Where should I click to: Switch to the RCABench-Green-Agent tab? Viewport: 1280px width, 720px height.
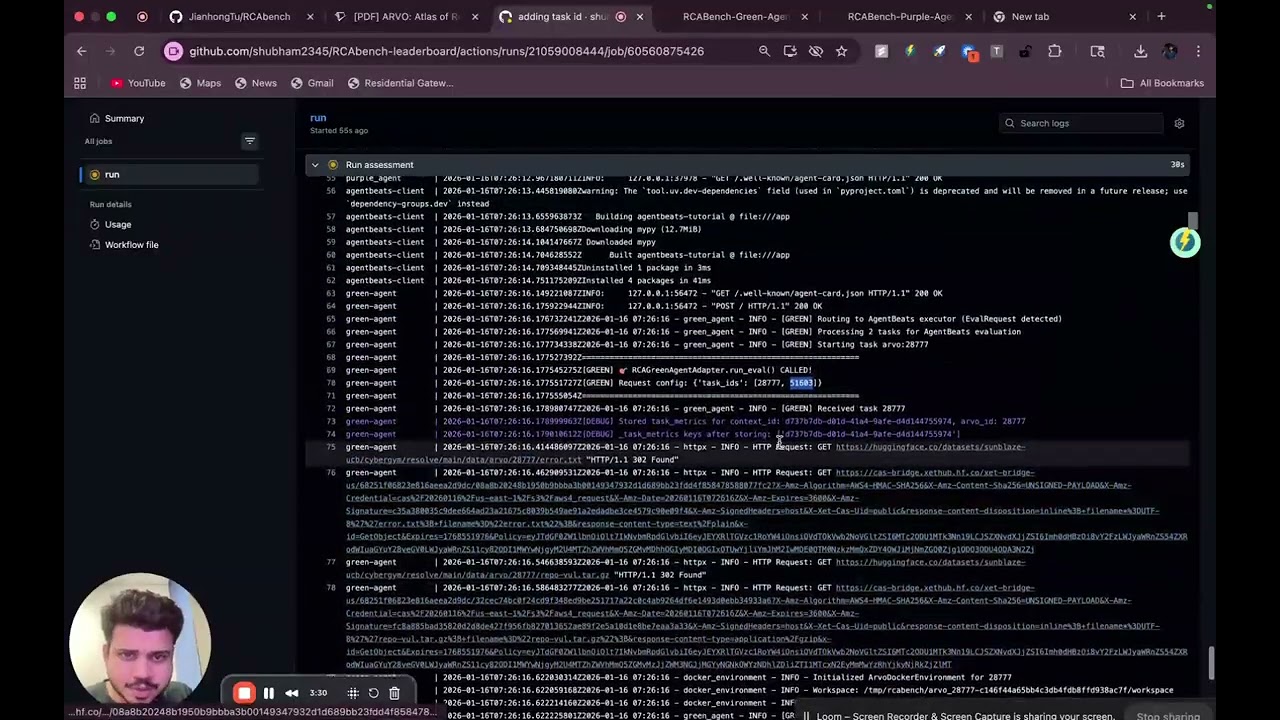[x=735, y=16]
